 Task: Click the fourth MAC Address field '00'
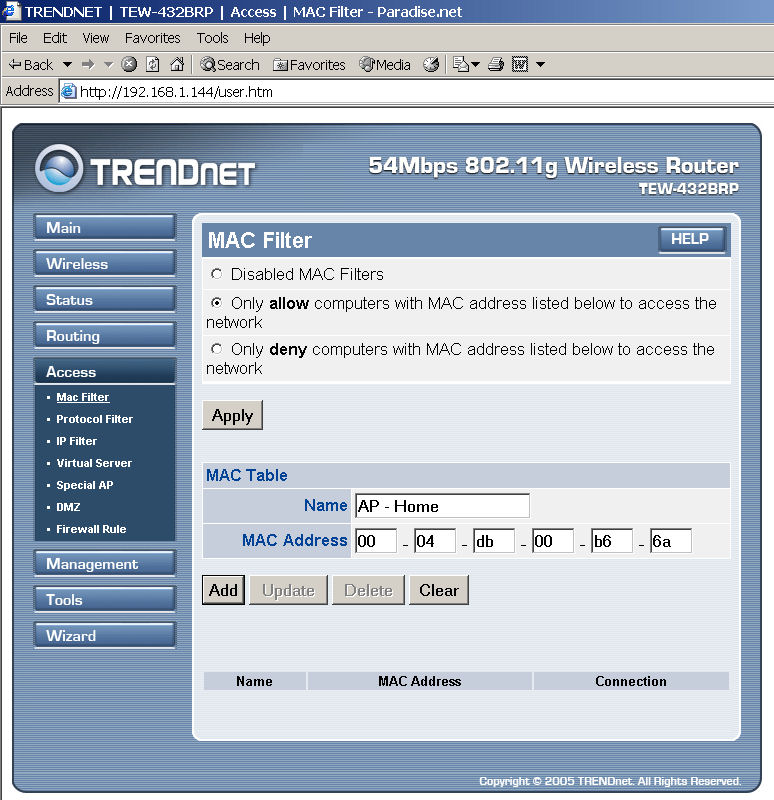coord(553,541)
